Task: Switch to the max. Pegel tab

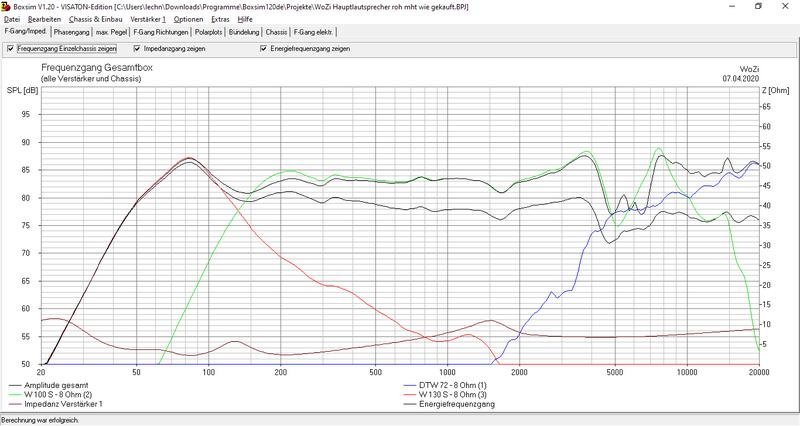Action: [x=111, y=32]
